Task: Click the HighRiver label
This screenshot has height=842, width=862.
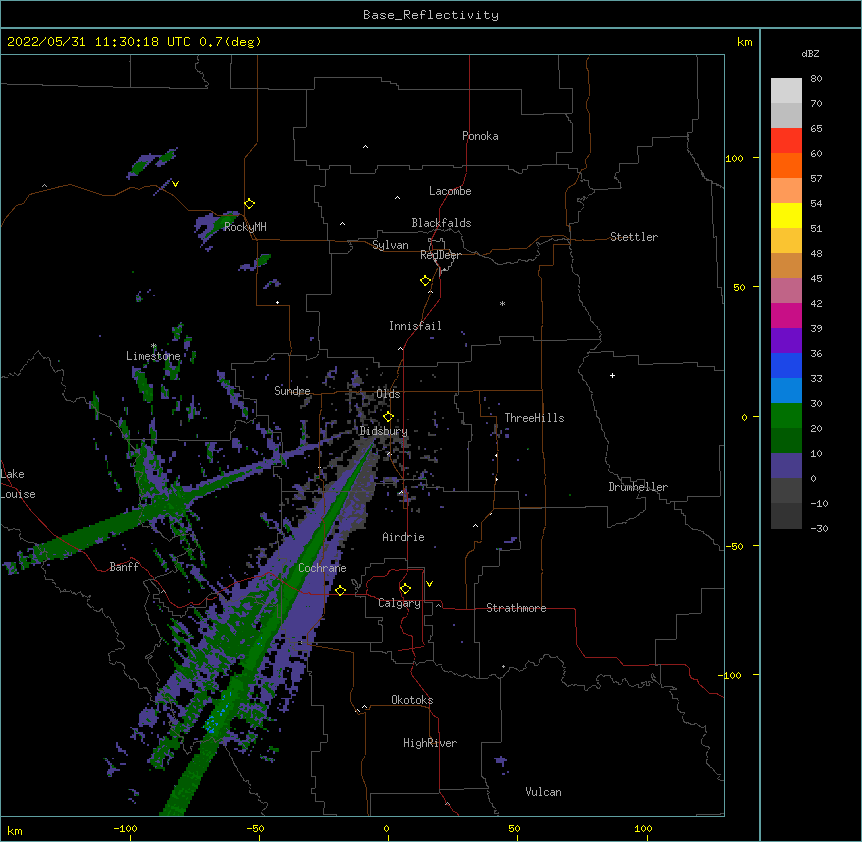Action: point(430,743)
